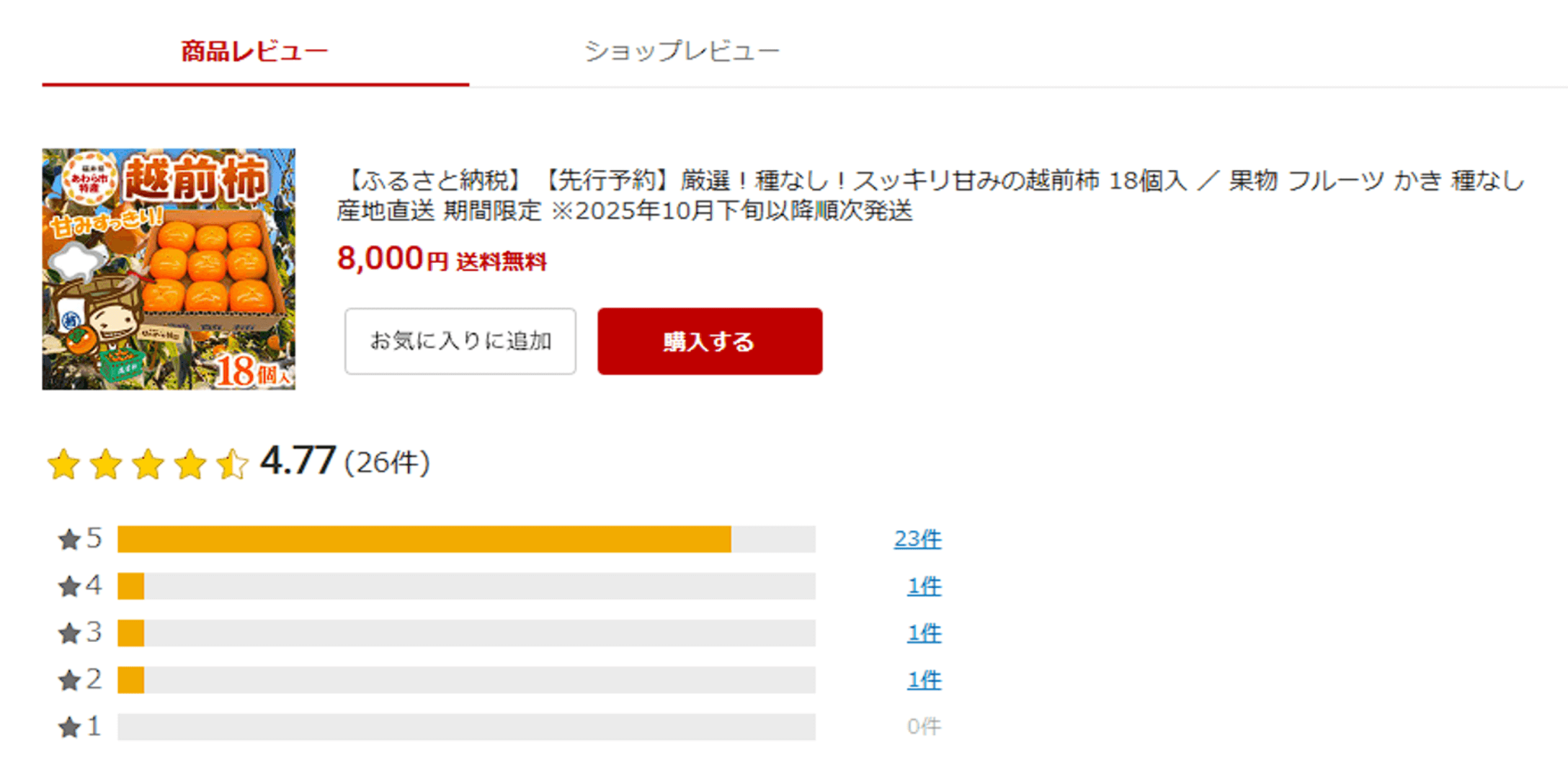Open the 1件 two-star reviews link
This screenshot has height=784, width=1568.
coord(924,680)
